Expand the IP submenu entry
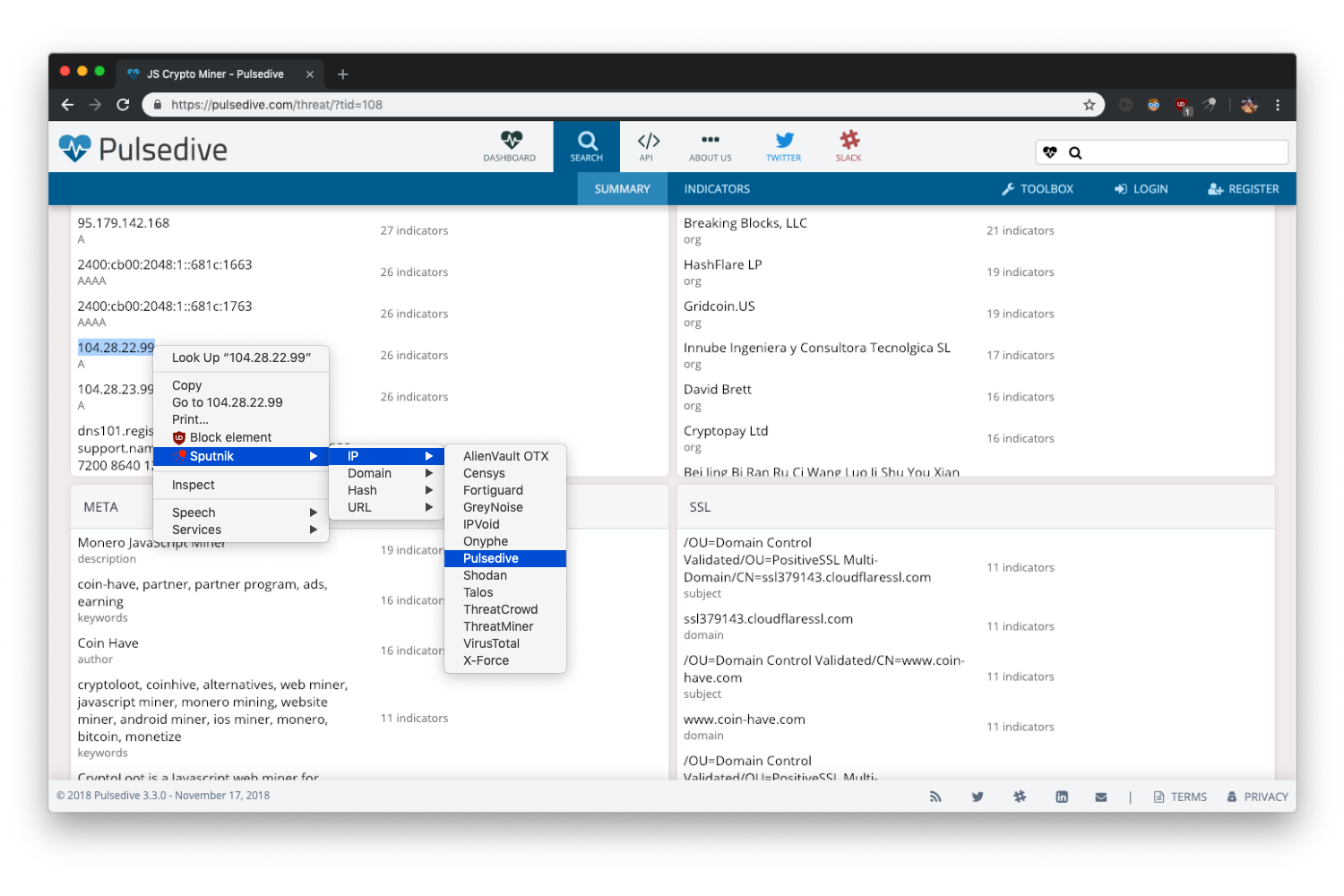This screenshot has width=1344, height=896. pos(386,456)
